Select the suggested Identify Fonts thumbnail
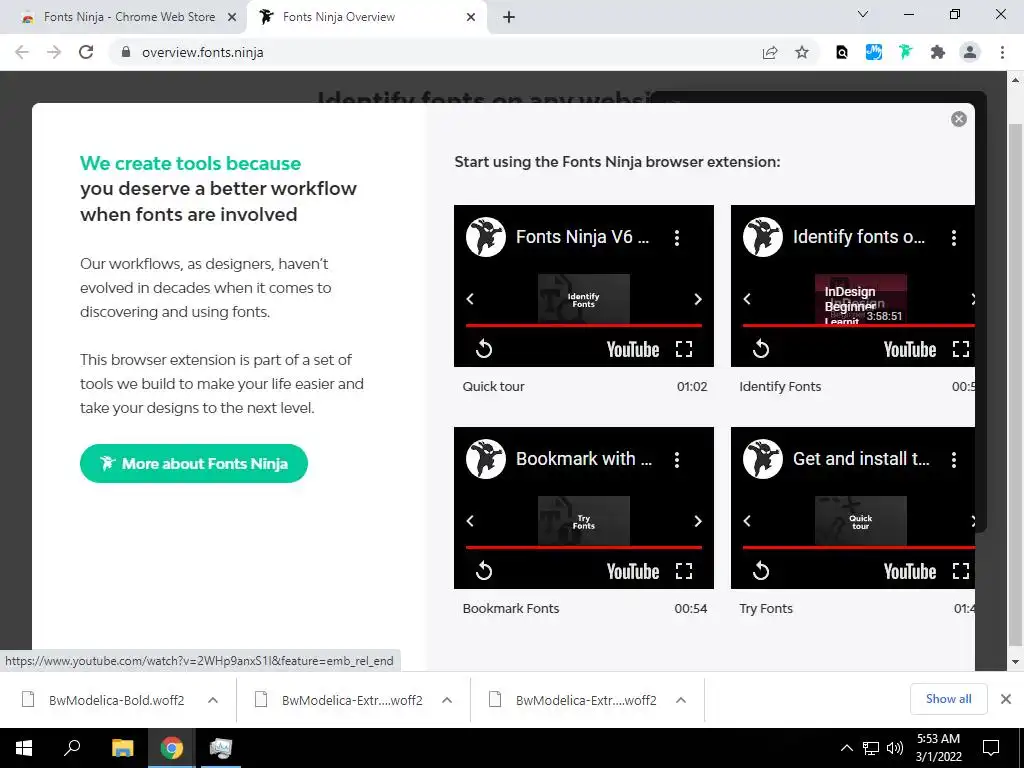The image size is (1024, 768). coord(584,299)
